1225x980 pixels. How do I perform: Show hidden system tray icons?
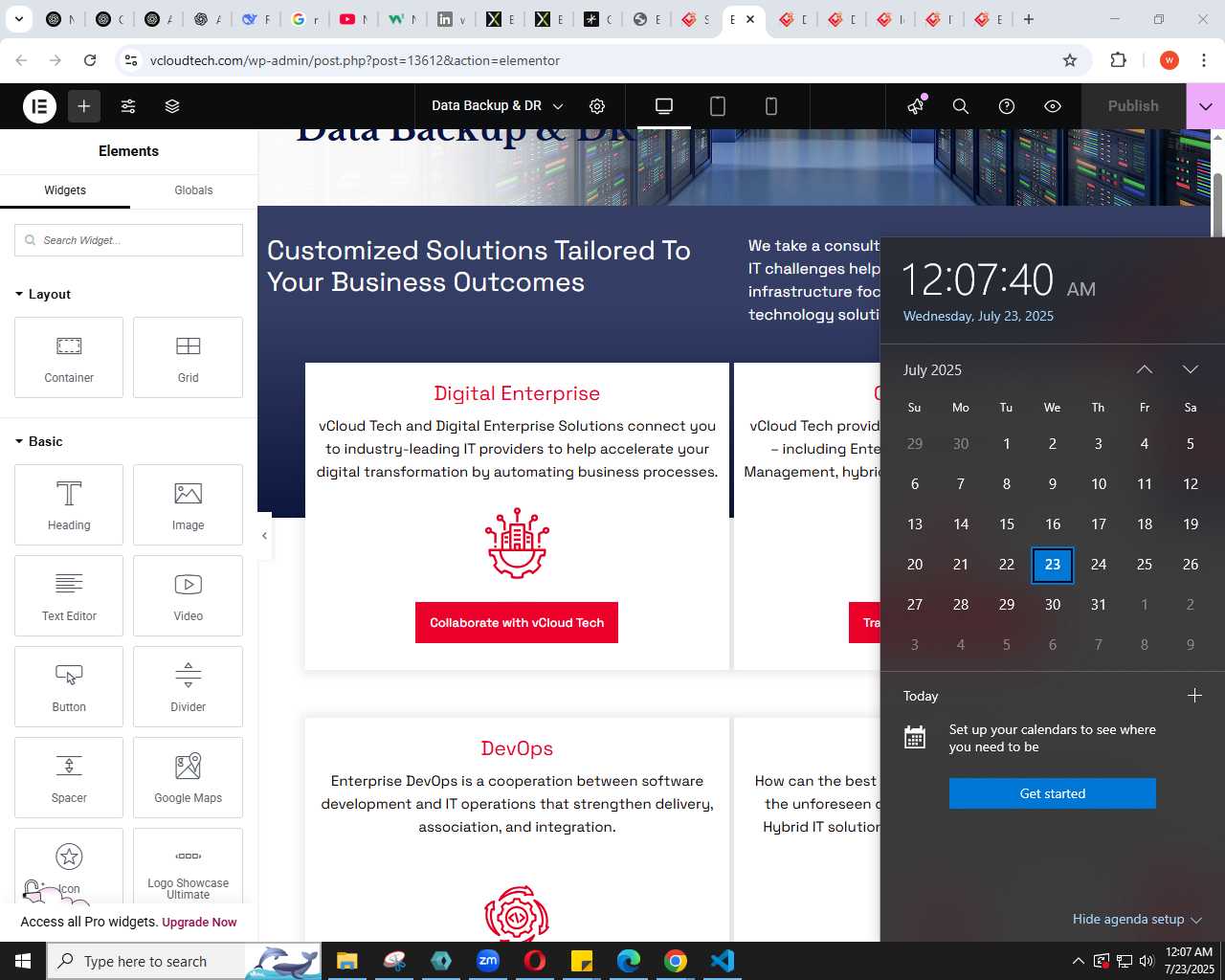coord(1078,961)
